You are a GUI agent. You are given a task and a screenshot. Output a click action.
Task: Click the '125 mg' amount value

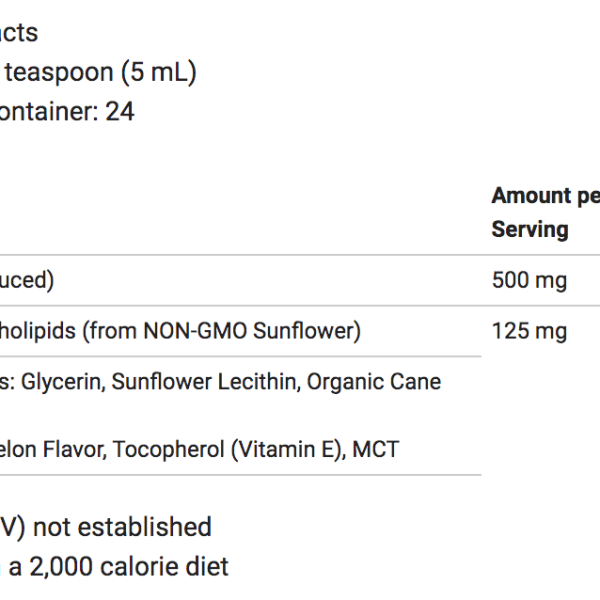click(529, 331)
